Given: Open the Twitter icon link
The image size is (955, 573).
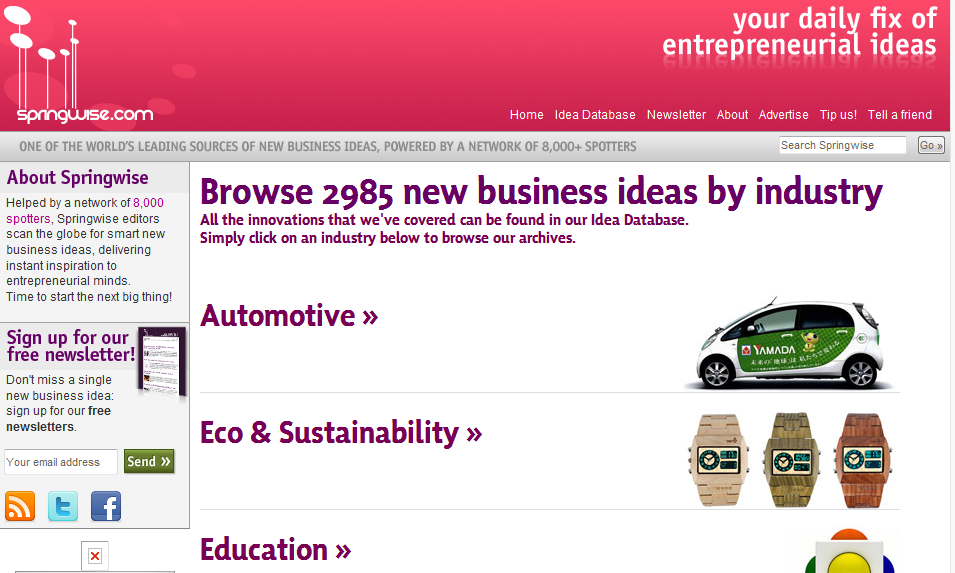Looking at the screenshot, I should click(63, 506).
